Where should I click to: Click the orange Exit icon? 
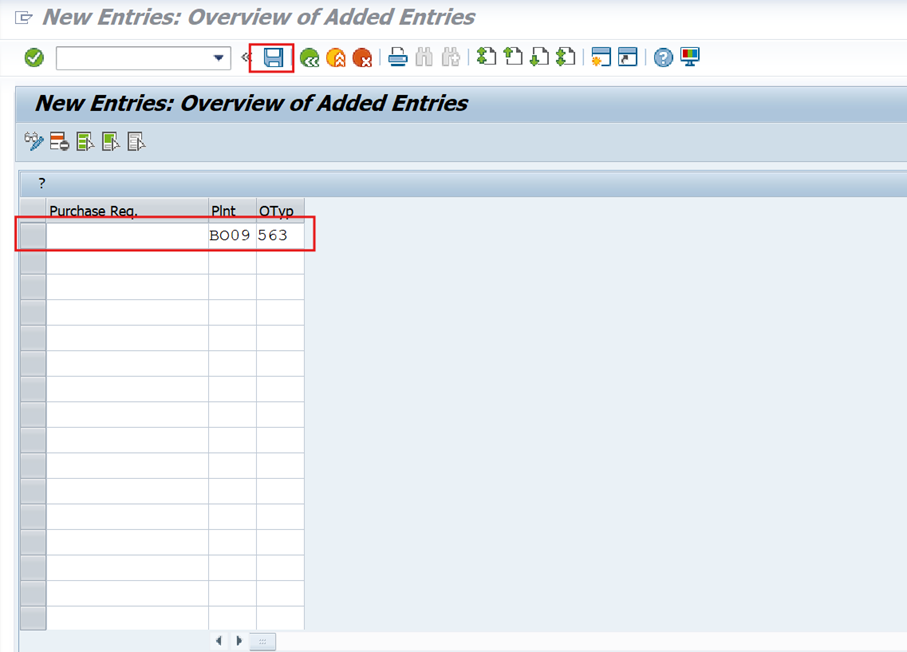[336, 58]
